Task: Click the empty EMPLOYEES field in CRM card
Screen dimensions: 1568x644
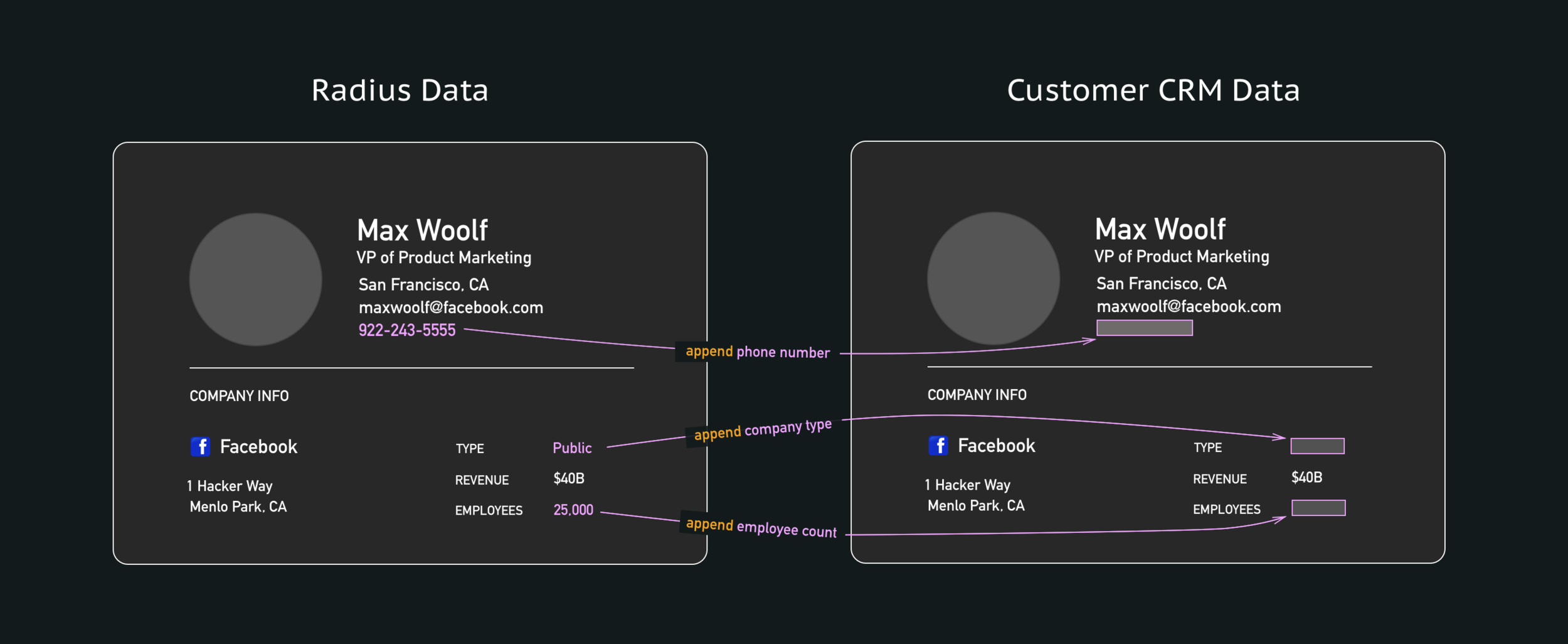Action: coord(1318,508)
